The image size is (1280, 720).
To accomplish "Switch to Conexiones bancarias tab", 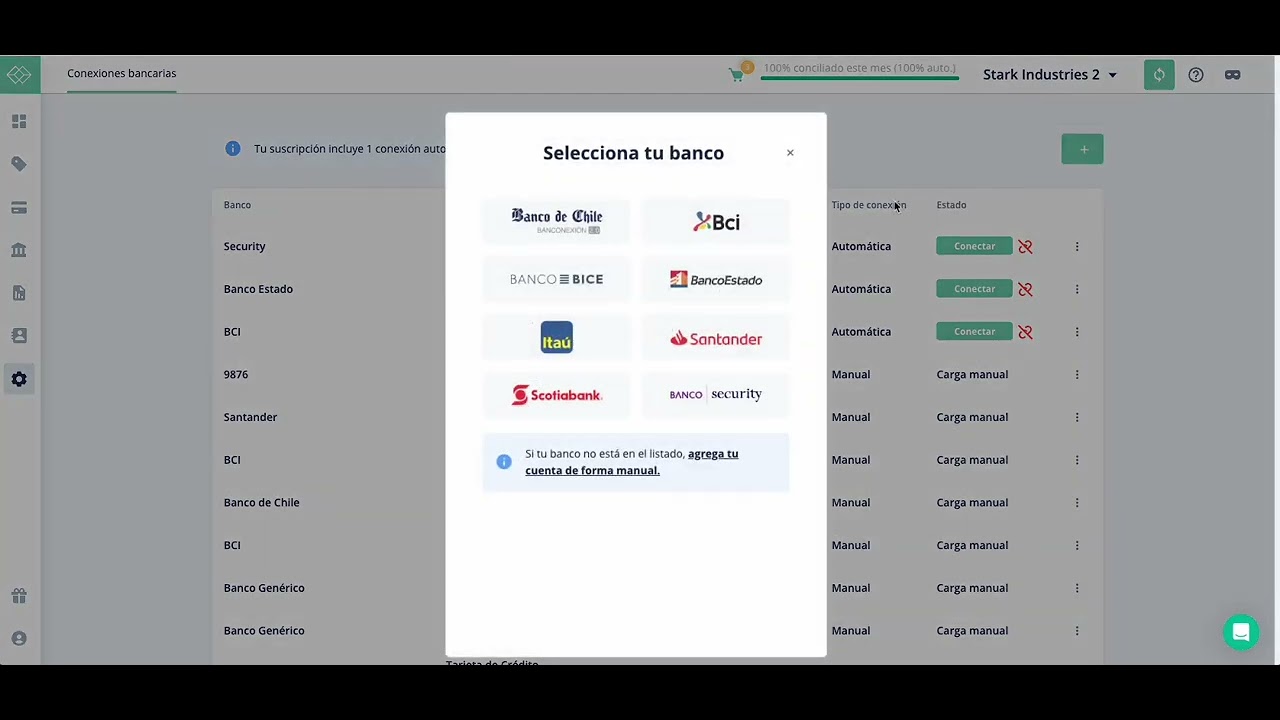I will pos(121,74).
